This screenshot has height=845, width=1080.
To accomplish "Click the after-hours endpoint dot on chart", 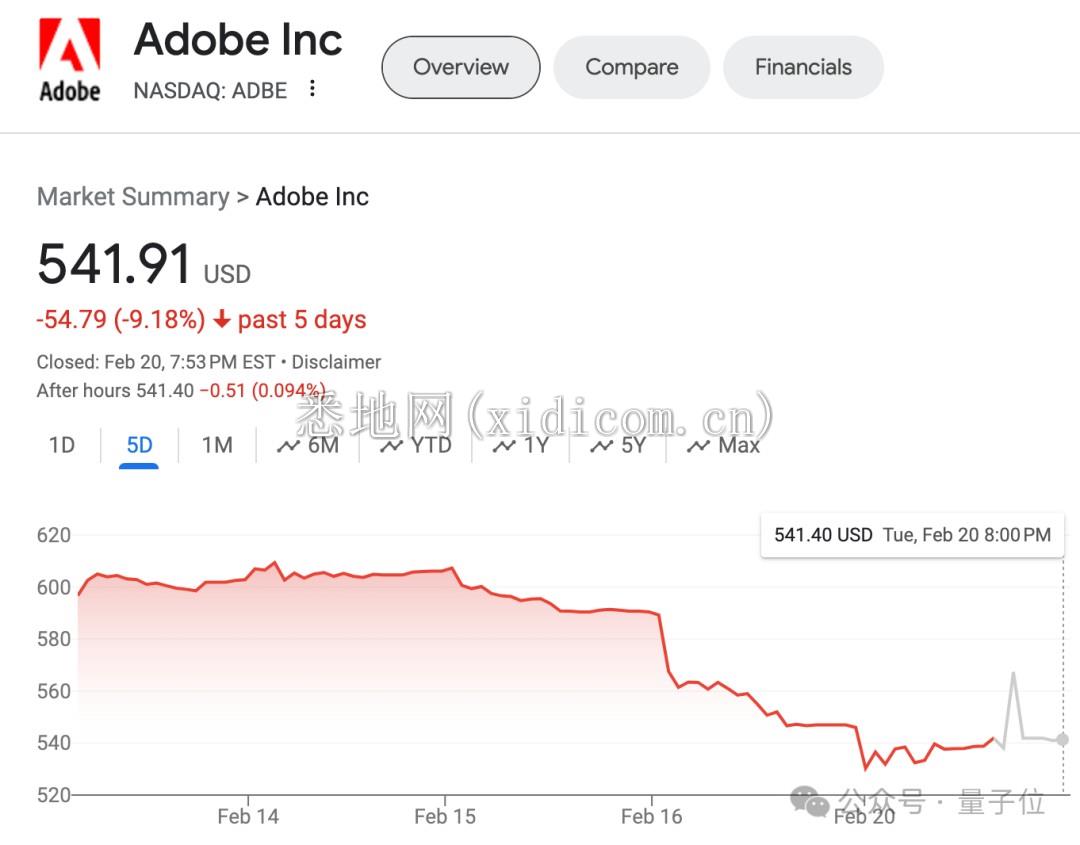I will coord(1062,740).
